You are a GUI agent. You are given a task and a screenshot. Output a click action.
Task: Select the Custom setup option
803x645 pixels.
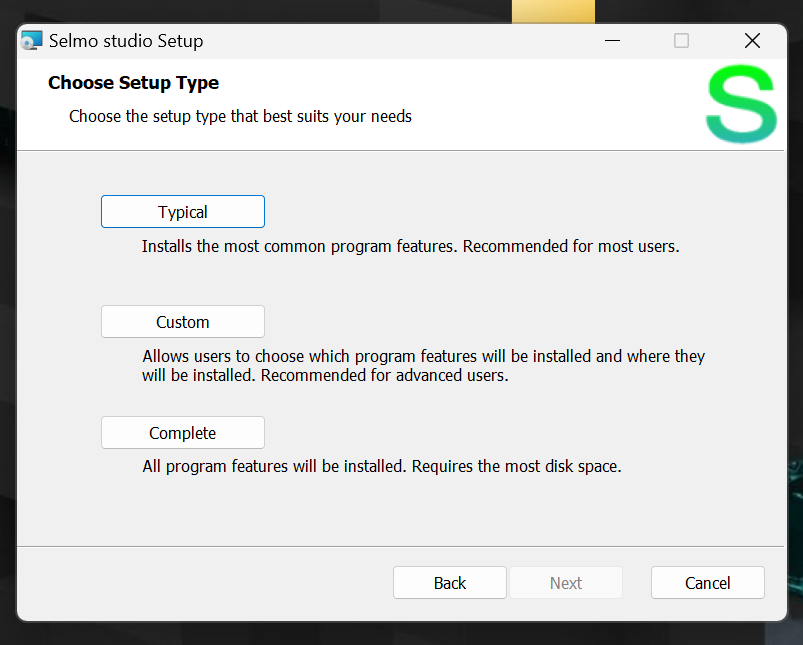[x=183, y=322]
